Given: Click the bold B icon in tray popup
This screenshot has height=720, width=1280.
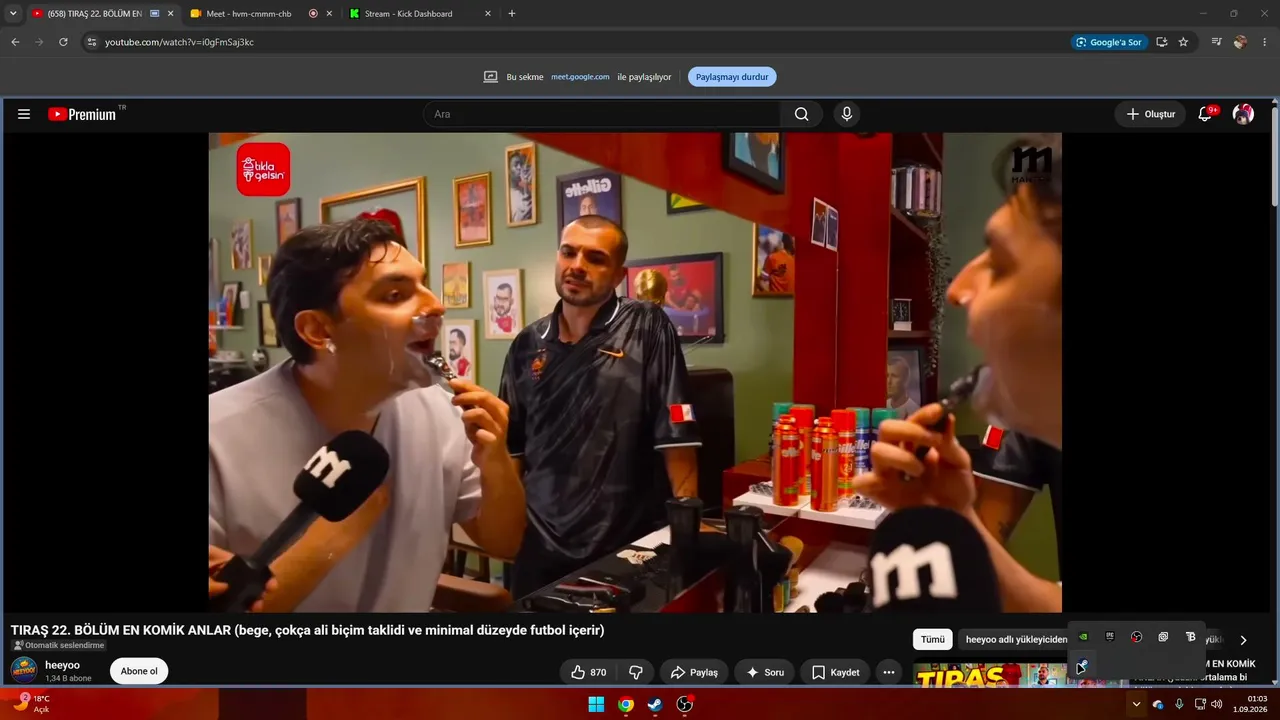Looking at the screenshot, I should (1190, 637).
